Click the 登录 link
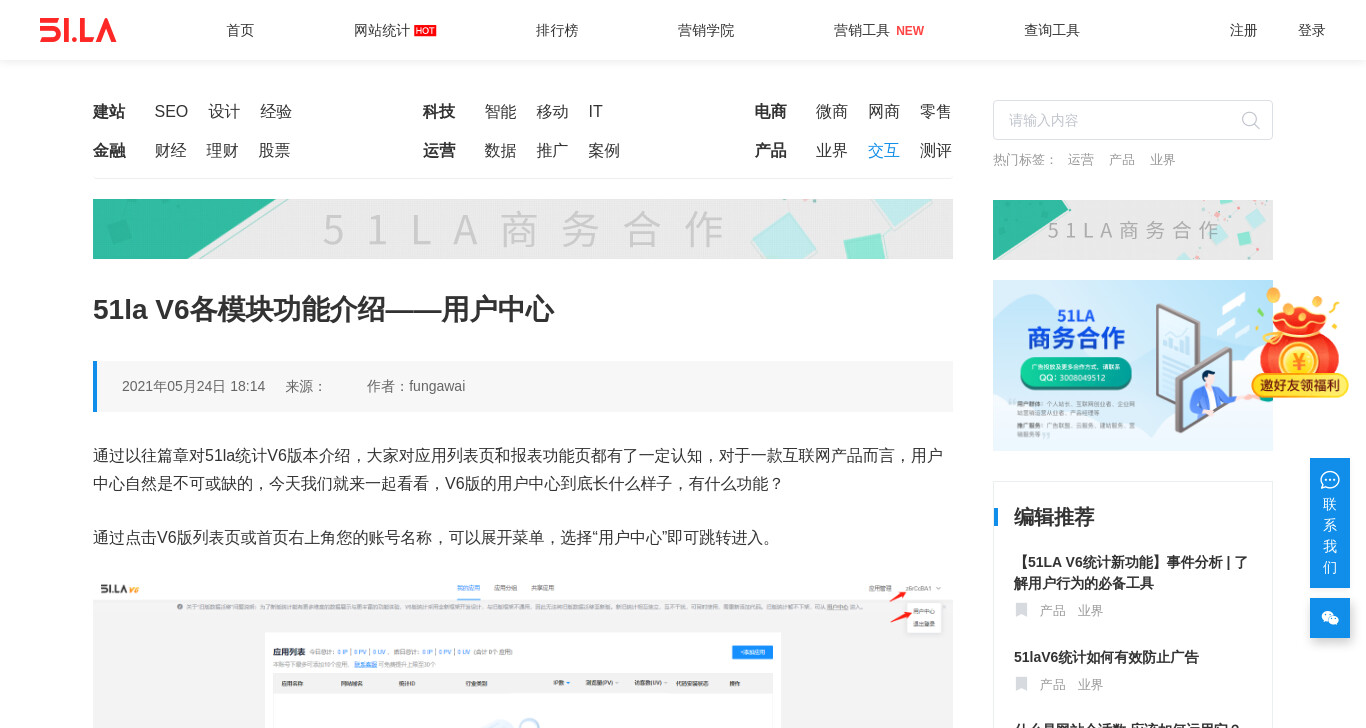1366x728 pixels. [x=1312, y=30]
